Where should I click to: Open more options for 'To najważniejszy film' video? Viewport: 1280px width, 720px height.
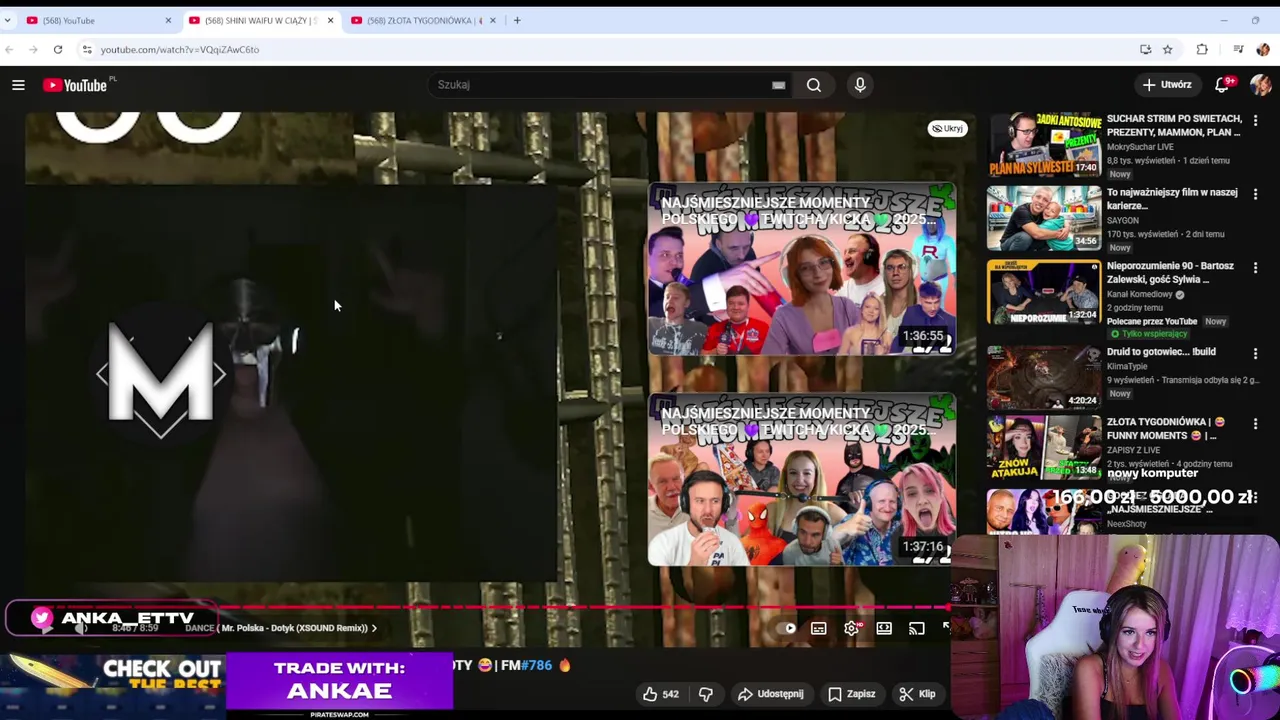1256,194
